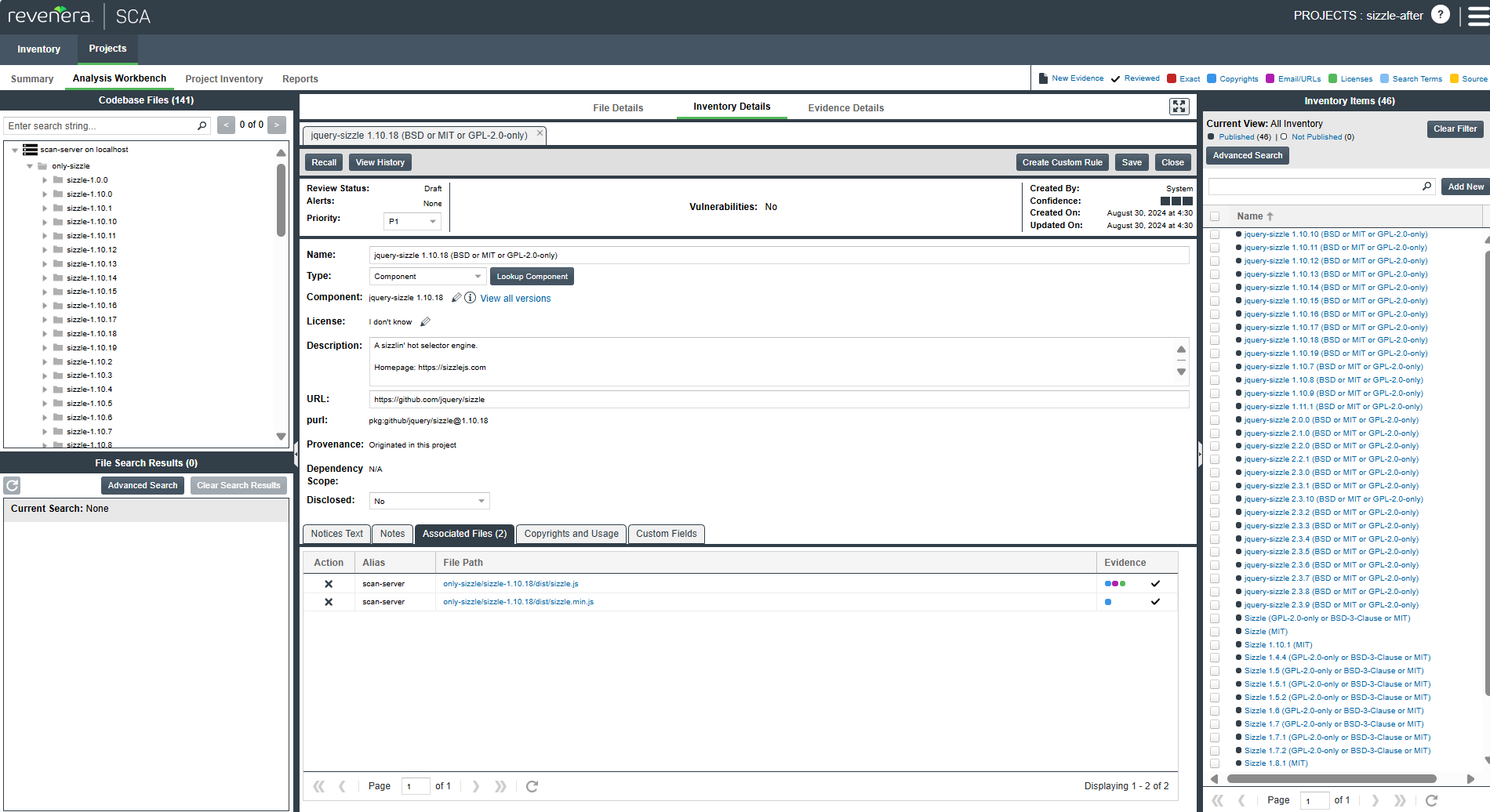
Task: Select the Not Published radio filter
Action: [1284, 137]
